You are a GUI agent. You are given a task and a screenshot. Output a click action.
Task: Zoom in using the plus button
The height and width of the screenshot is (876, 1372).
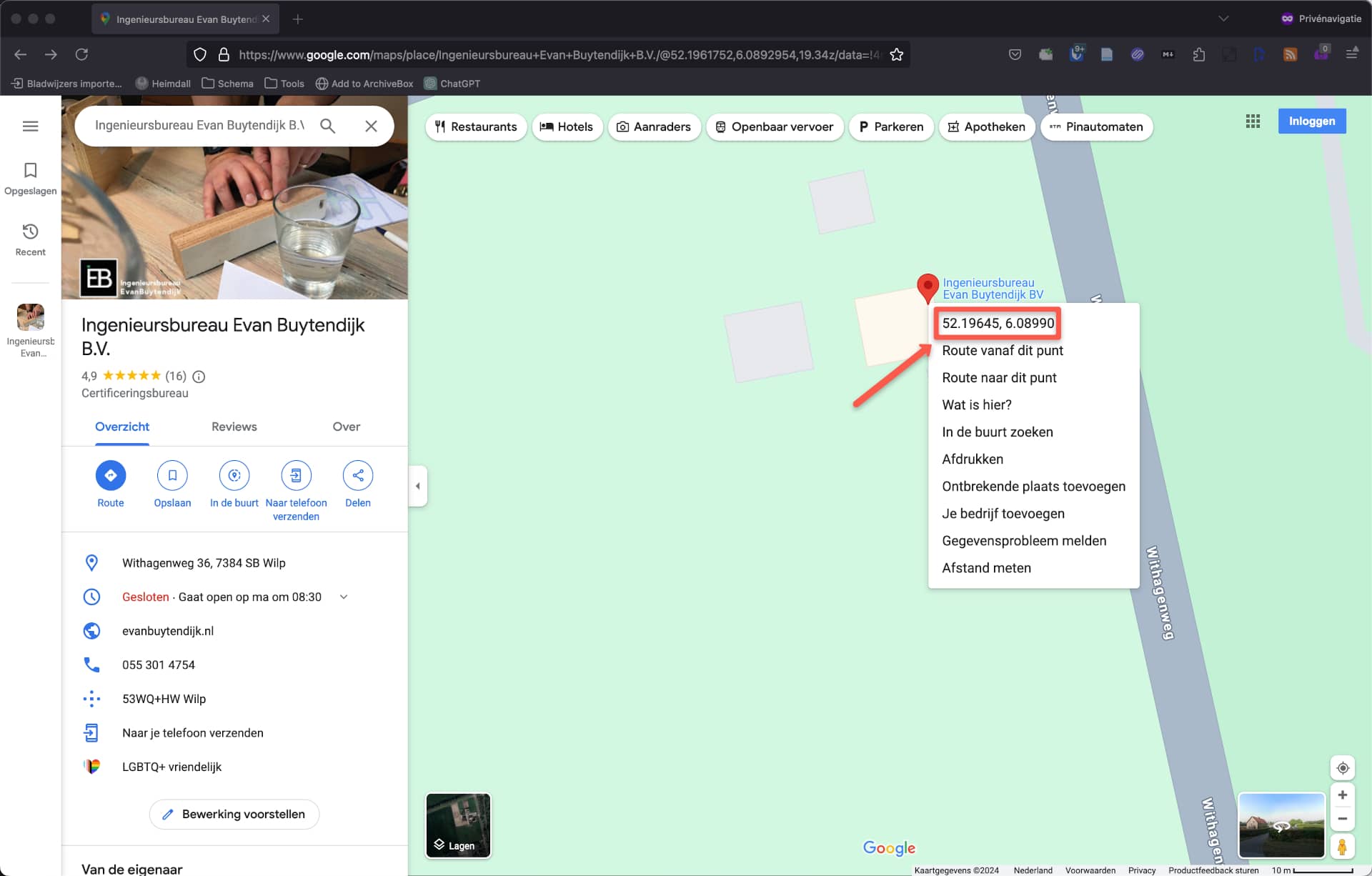[x=1342, y=795]
